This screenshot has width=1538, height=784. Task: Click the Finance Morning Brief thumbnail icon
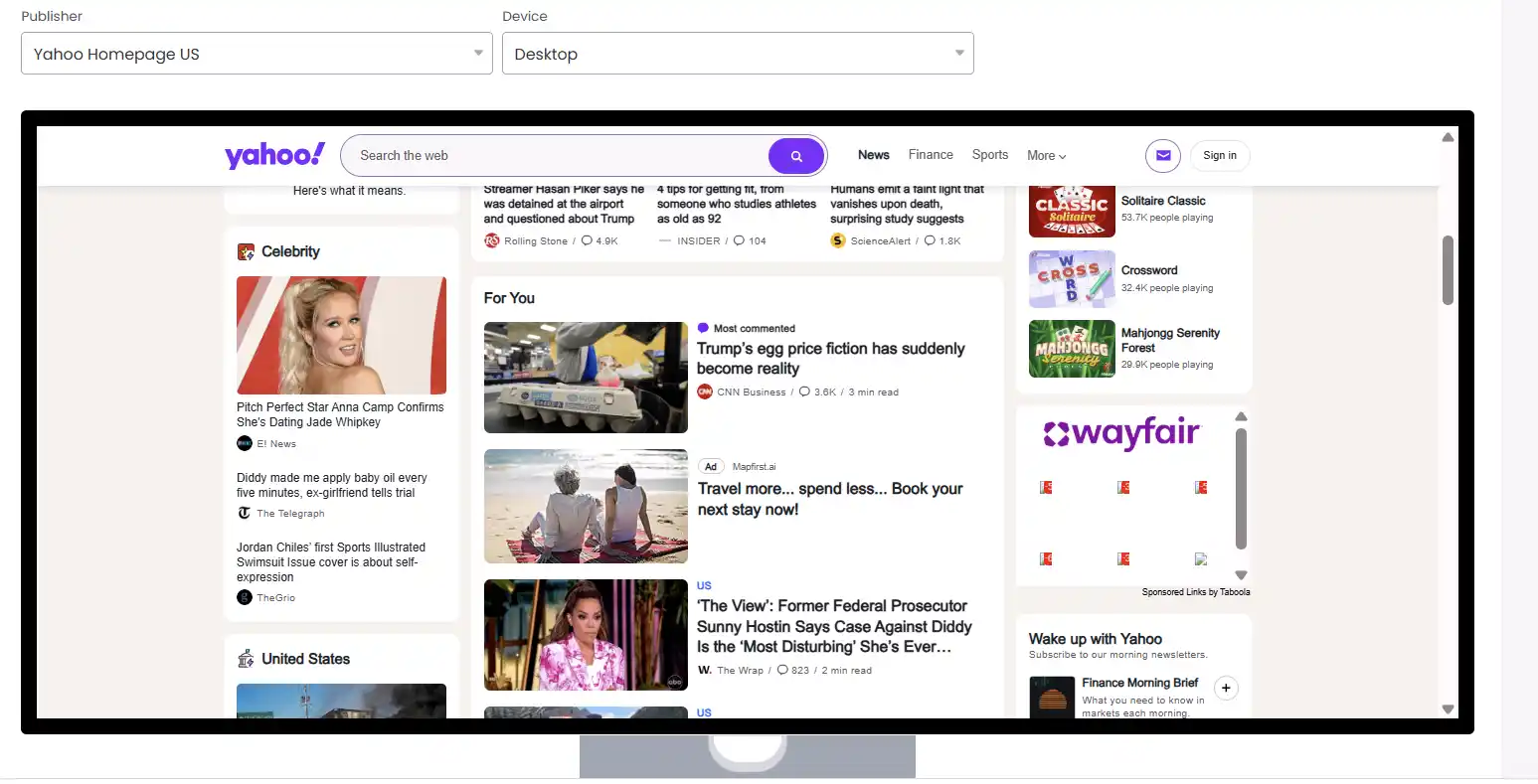[1052, 697]
